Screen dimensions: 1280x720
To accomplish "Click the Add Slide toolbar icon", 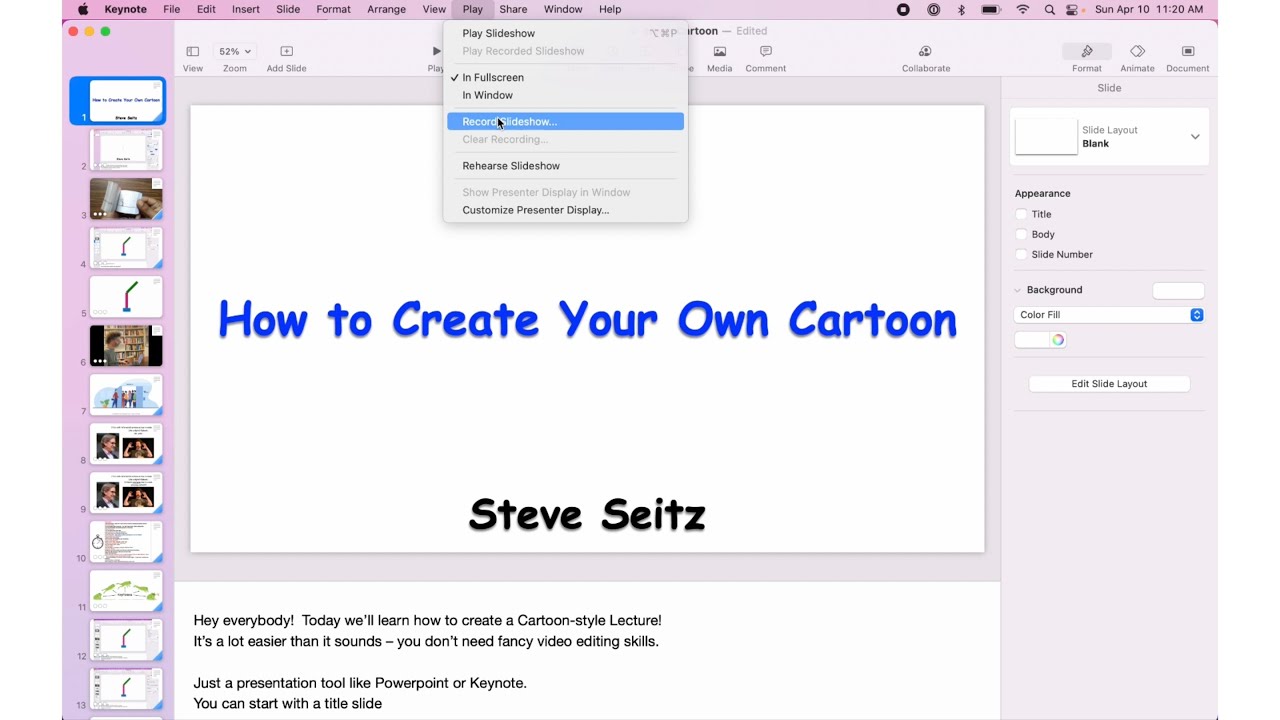I will [286, 51].
